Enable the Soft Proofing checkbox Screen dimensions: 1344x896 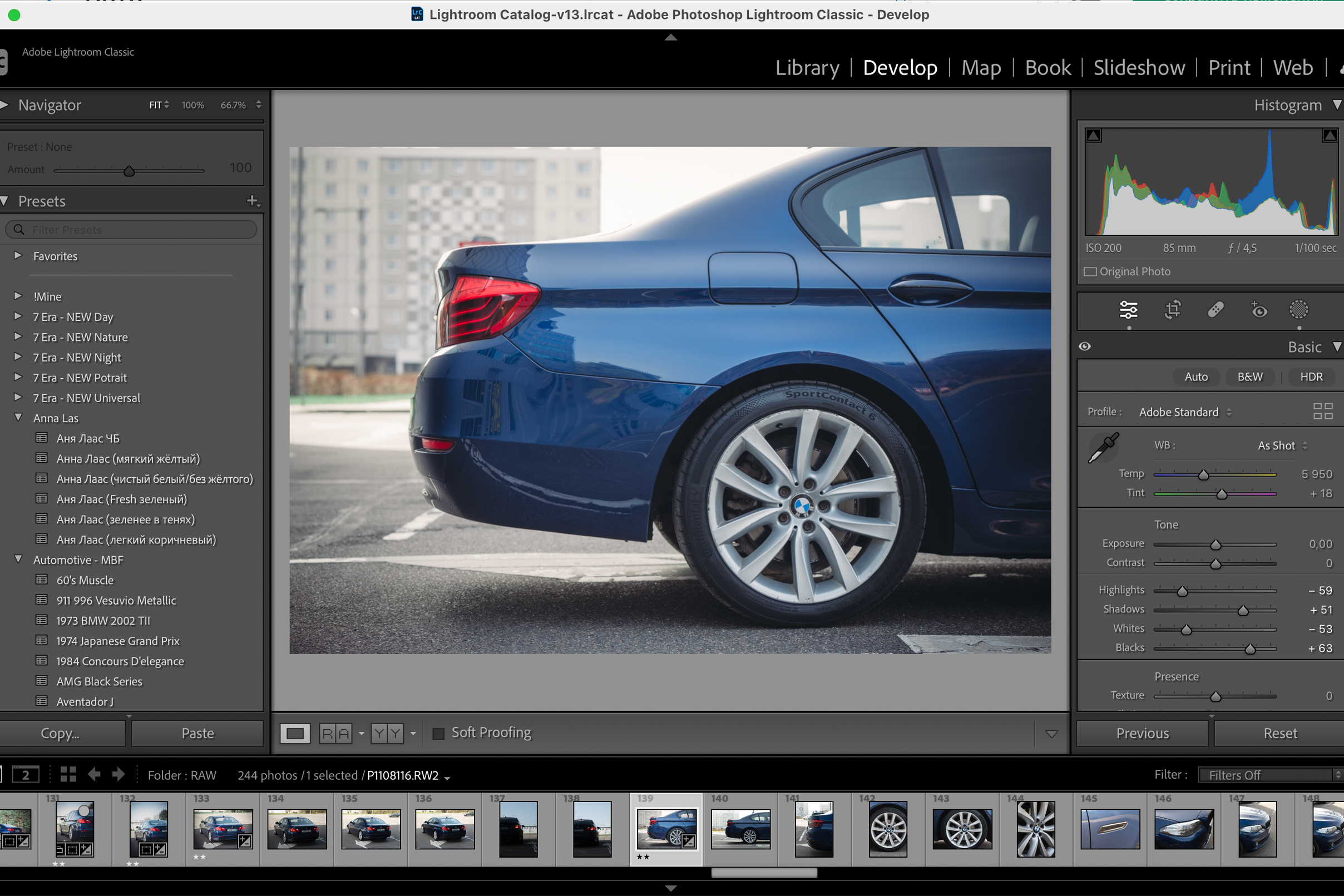coord(438,733)
